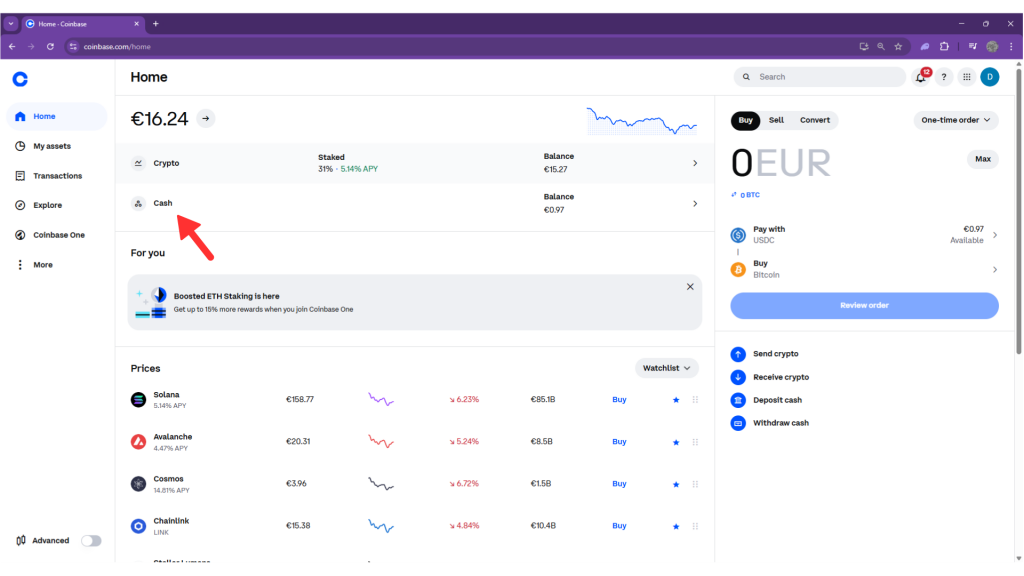Open the apps grid icon
Screen dimensions: 1024x576
tap(967, 77)
